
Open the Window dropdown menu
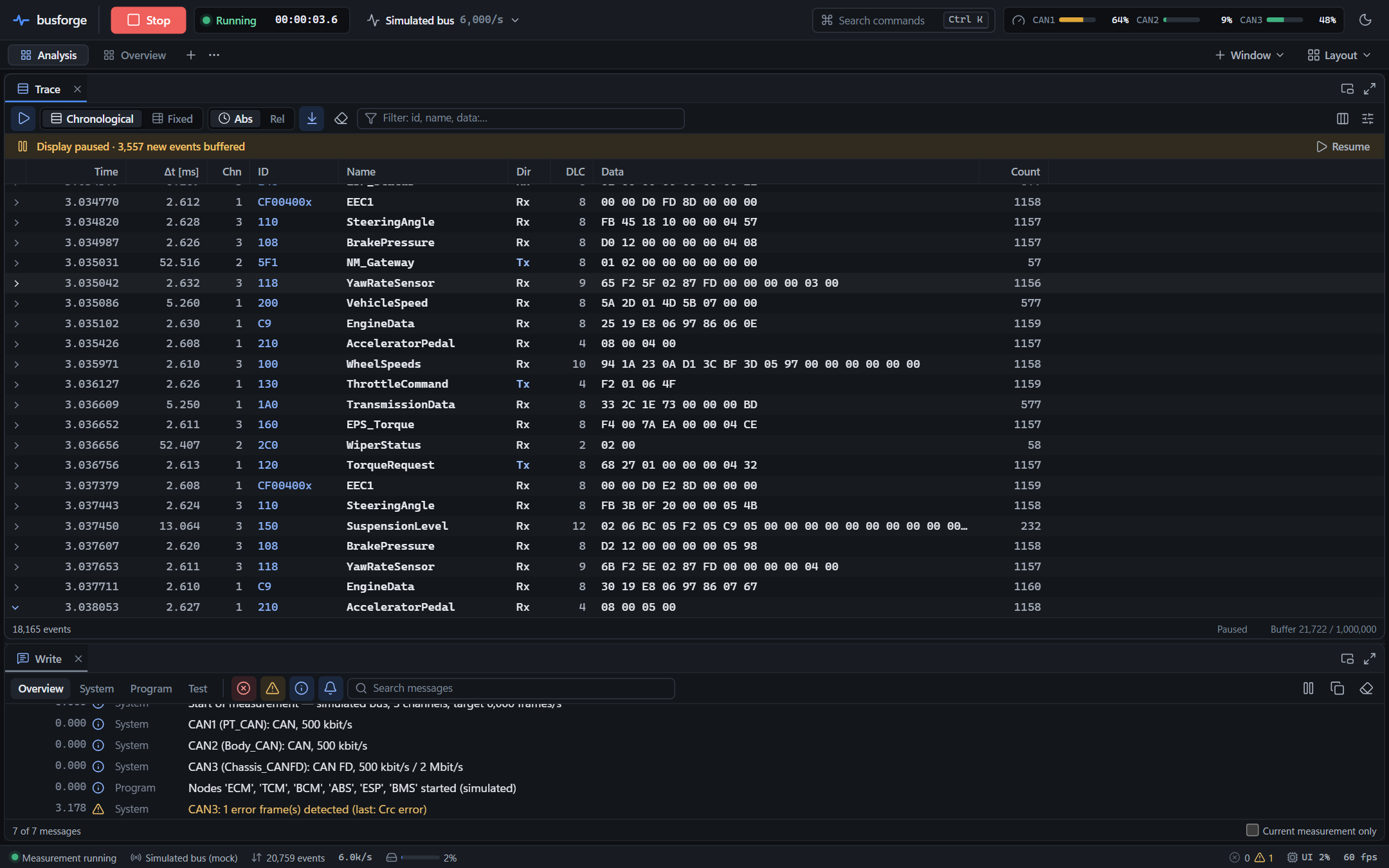pyautogui.click(x=1249, y=55)
